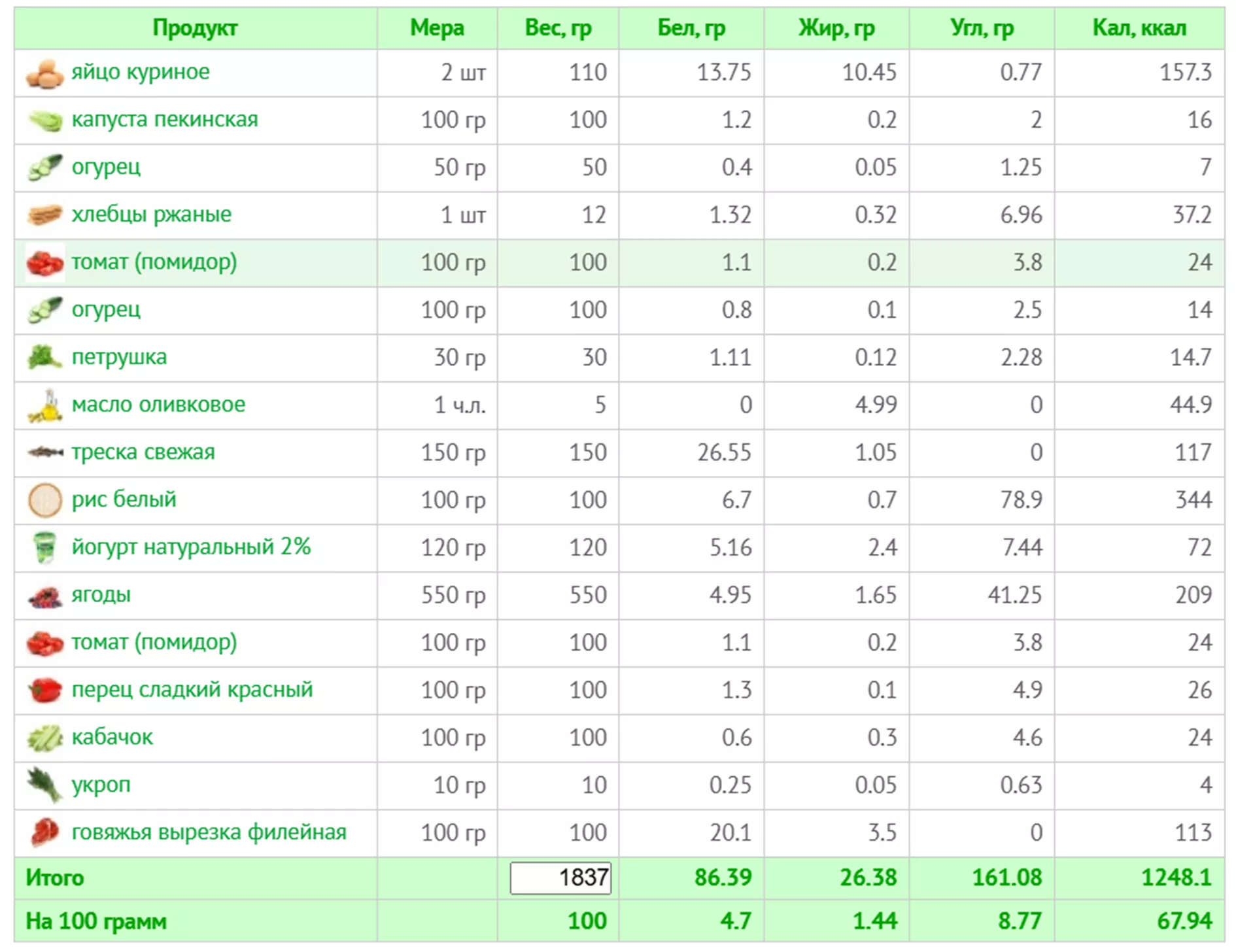The width and height of the screenshot is (1236, 952).
Task: Open the яйцо куриное product link
Action: point(141,72)
